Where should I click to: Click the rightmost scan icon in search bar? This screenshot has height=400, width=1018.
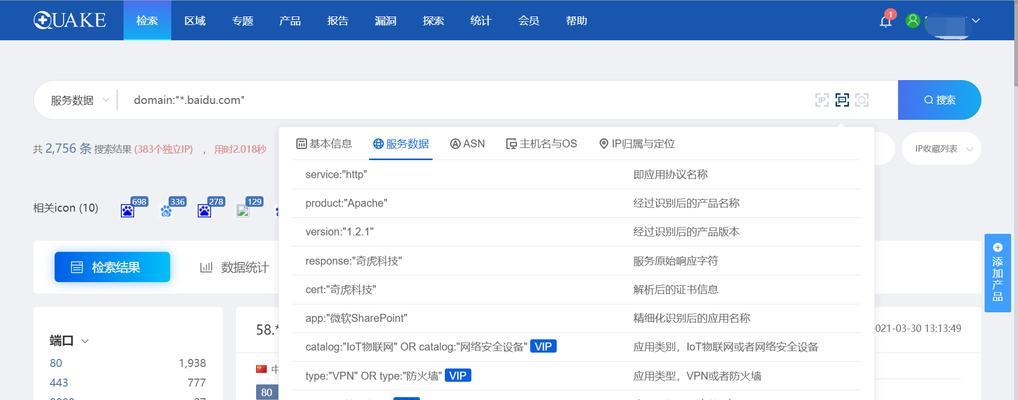(x=862, y=100)
